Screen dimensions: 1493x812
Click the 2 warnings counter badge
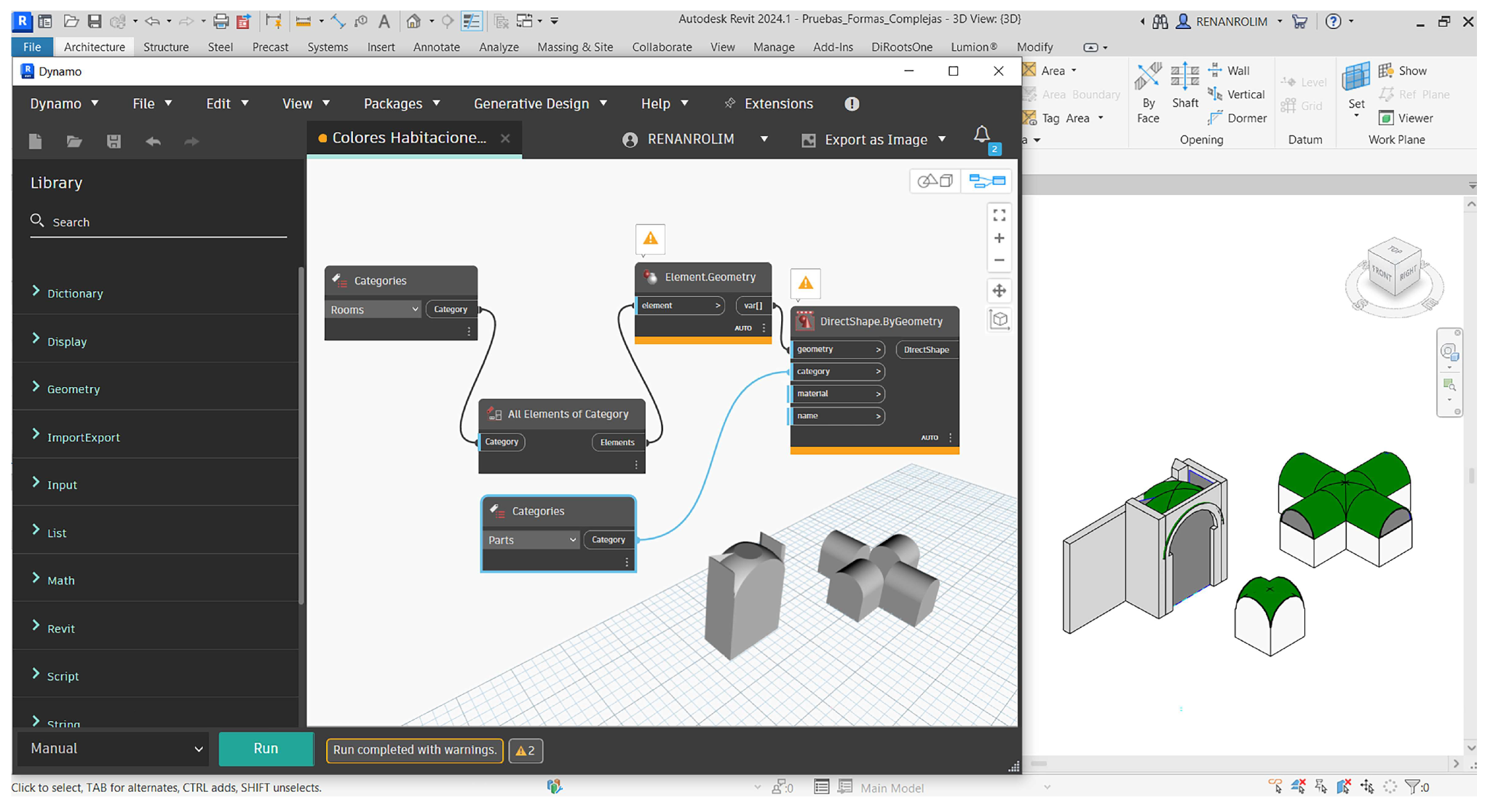(526, 750)
